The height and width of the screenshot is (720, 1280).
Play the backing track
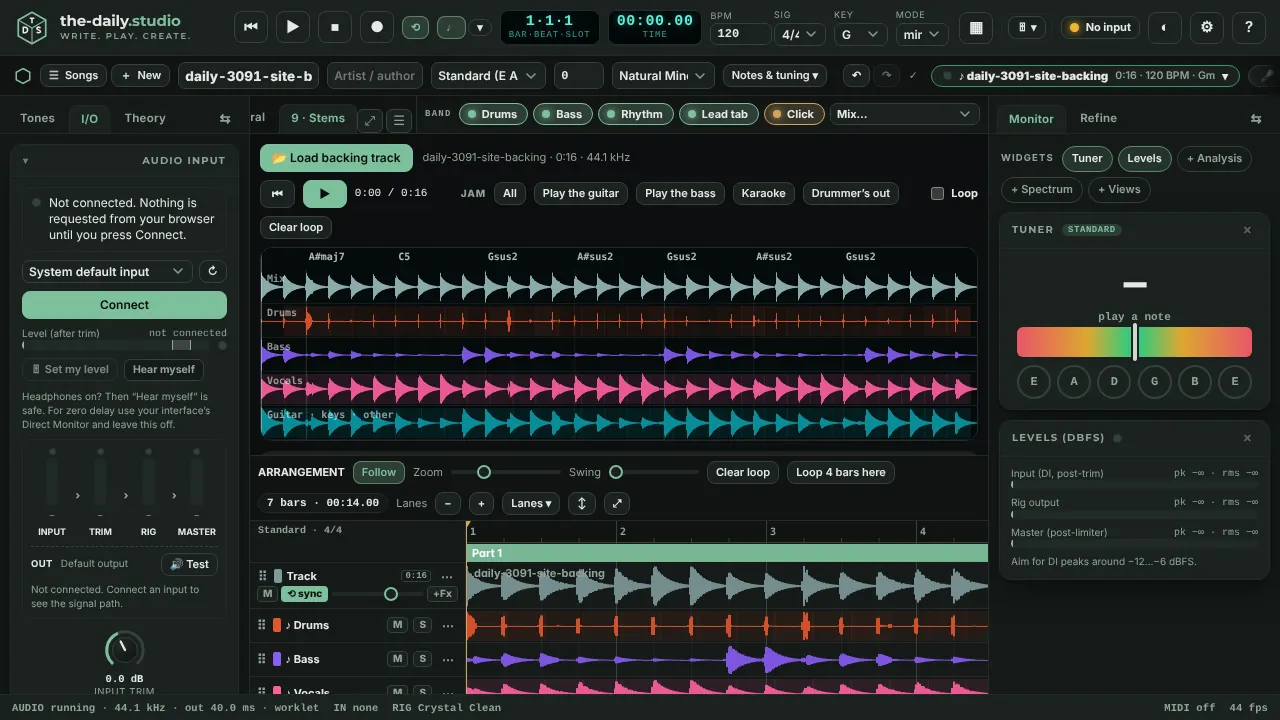click(x=325, y=193)
